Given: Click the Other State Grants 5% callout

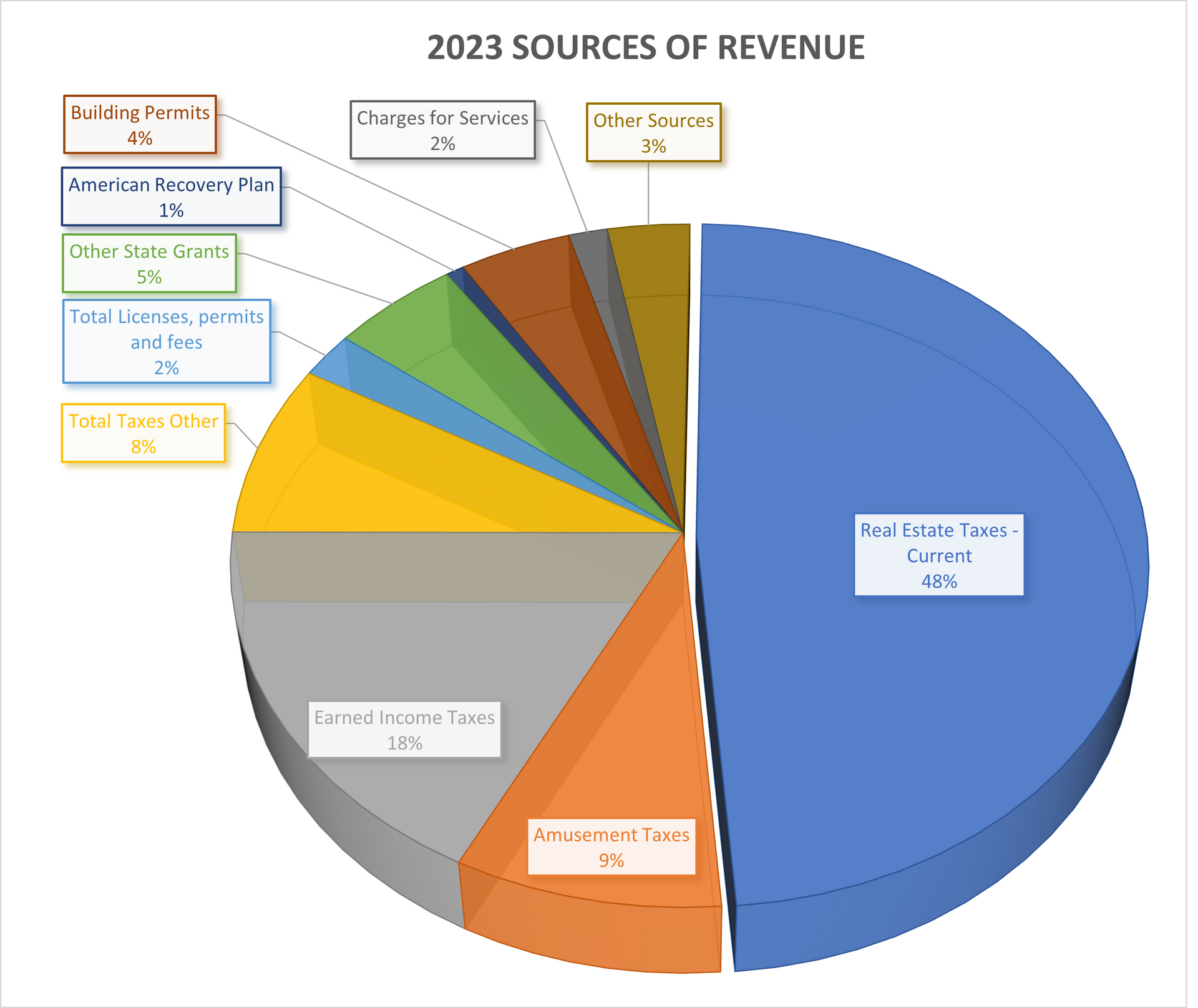Looking at the screenshot, I should (x=149, y=265).
